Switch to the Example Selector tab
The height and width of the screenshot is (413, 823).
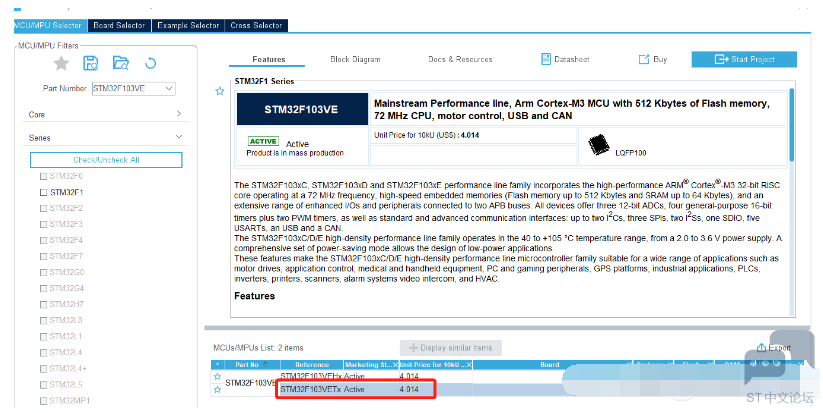tap(188, 25)
